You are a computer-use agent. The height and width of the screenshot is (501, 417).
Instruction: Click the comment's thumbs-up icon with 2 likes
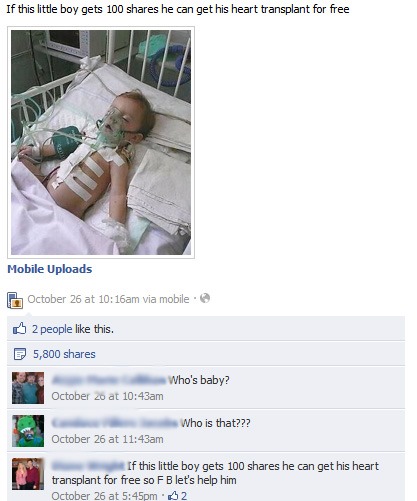coord(173,496)
